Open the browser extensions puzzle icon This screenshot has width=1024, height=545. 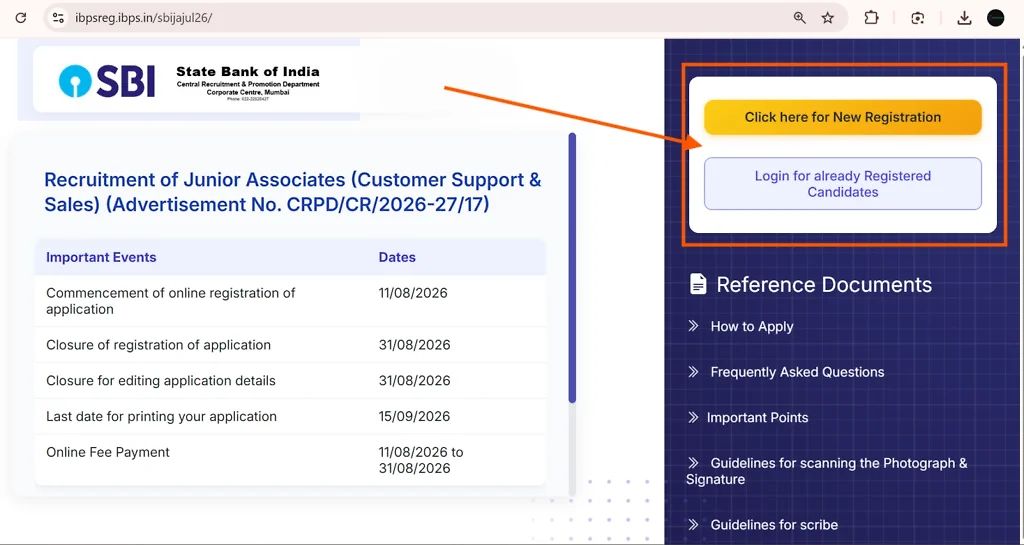pos(871,18)
